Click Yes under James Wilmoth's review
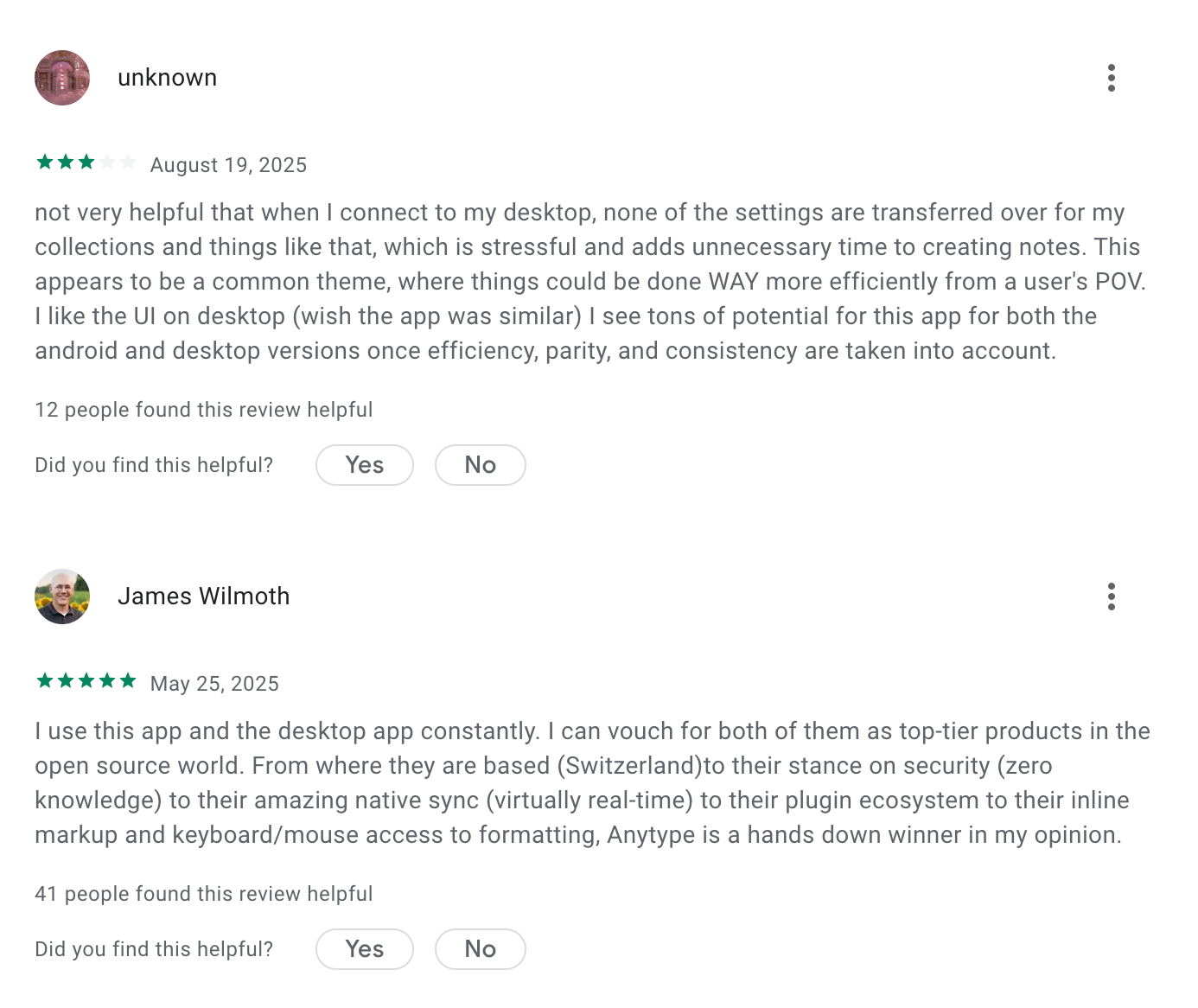This screenshot has height=1008, width=1198. (x=364, y=948)
